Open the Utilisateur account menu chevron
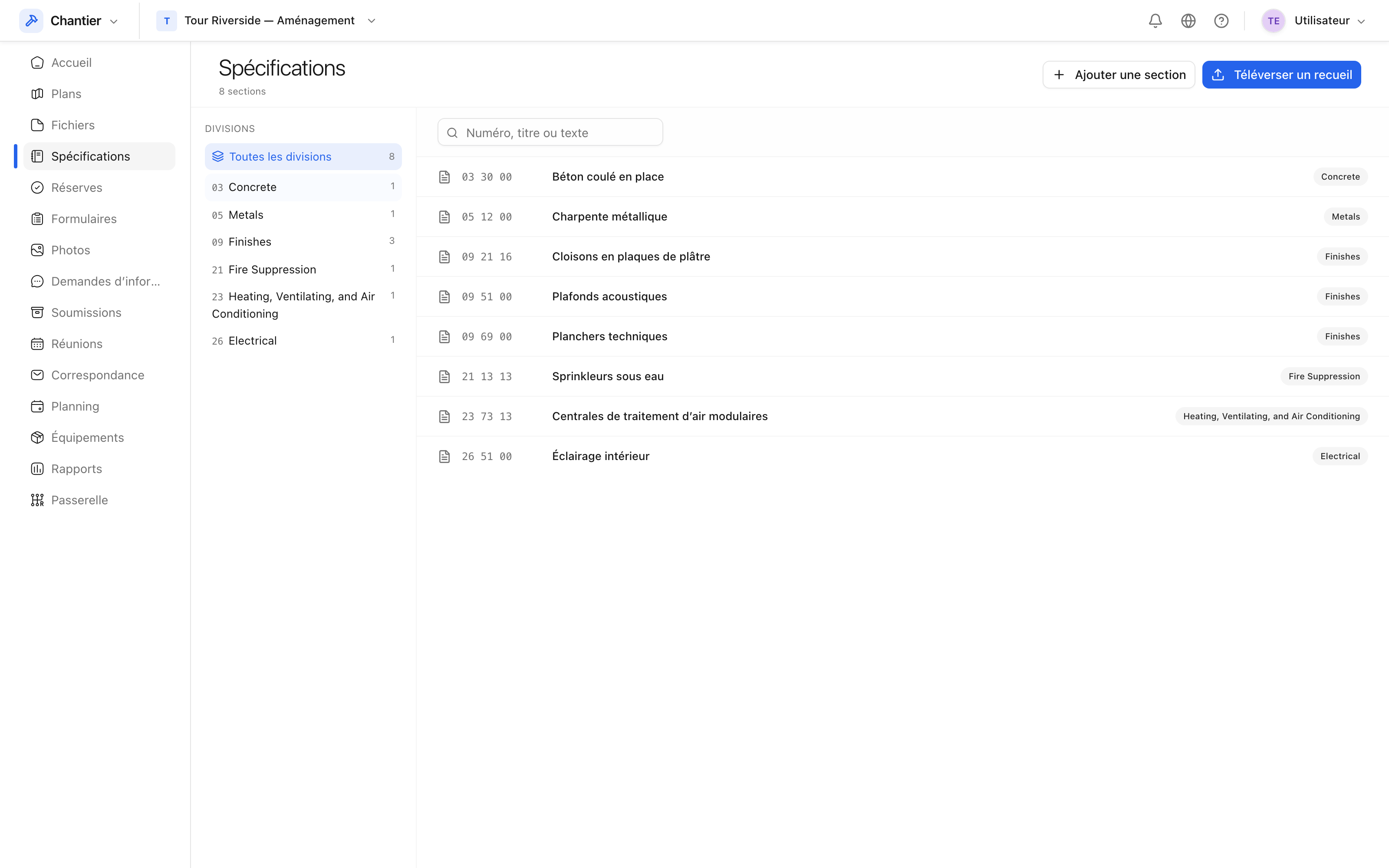Viewport: 1389px width, 868px height. (x=1361, y=21)
